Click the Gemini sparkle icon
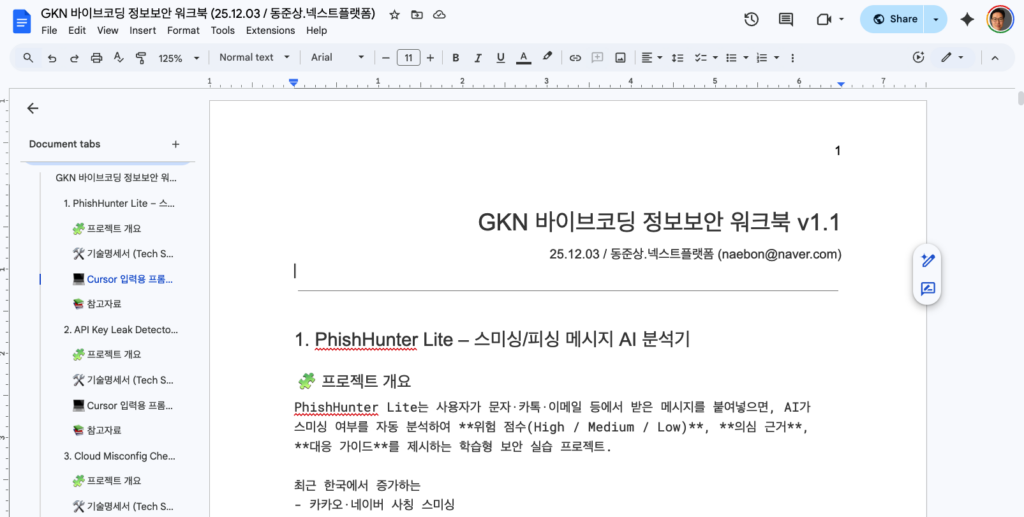 pos(967,19)
